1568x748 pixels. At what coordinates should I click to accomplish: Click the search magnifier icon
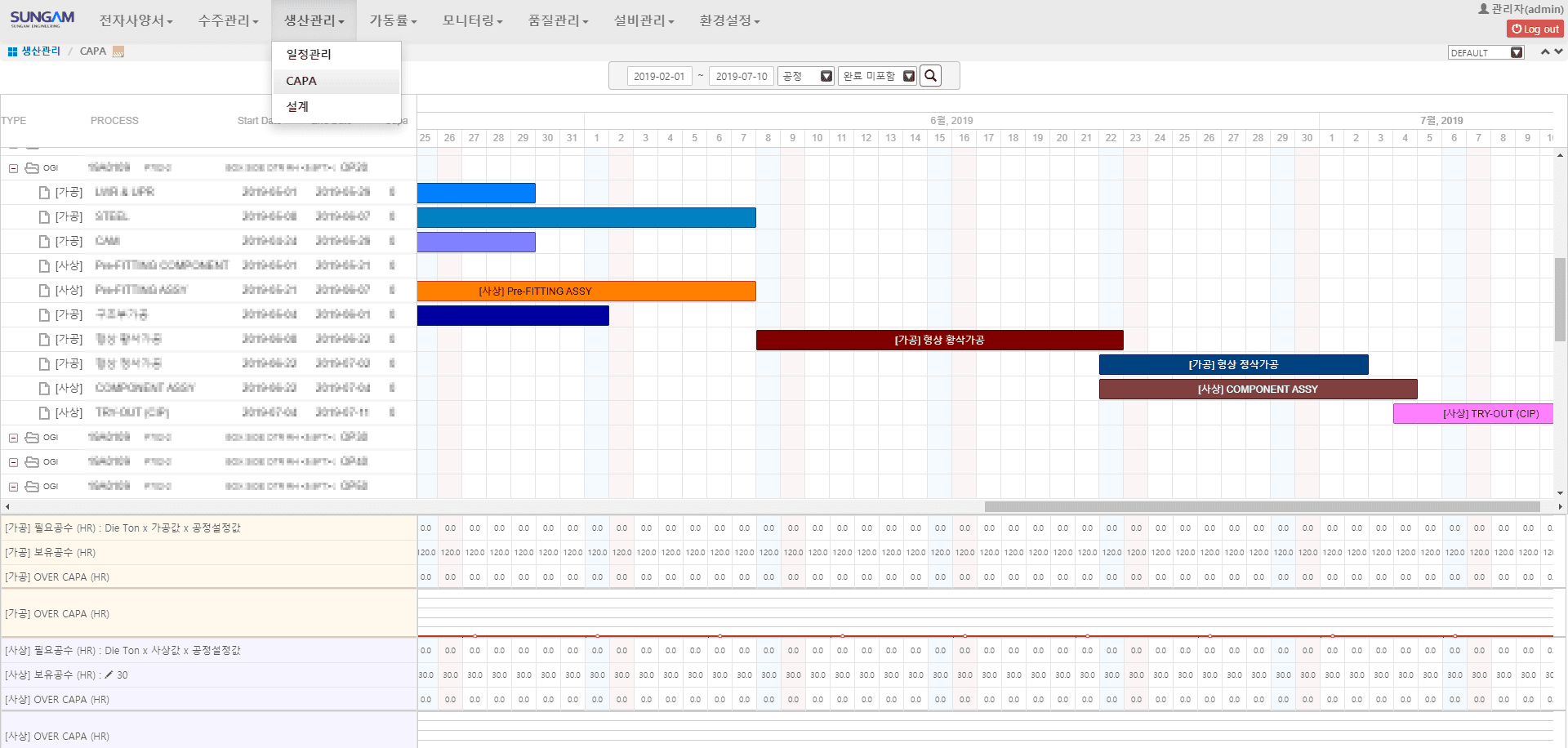[930, 75]
